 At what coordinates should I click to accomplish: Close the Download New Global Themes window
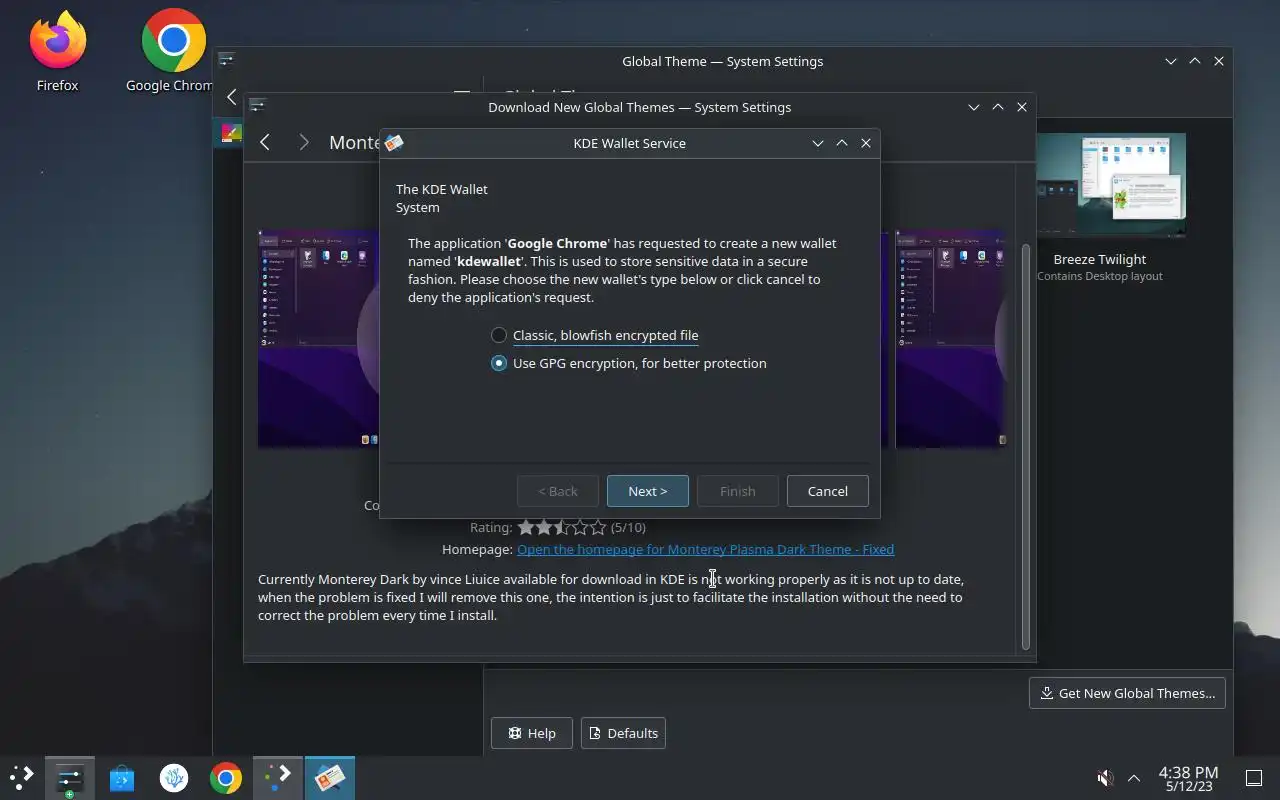(x=1022, y=107)
